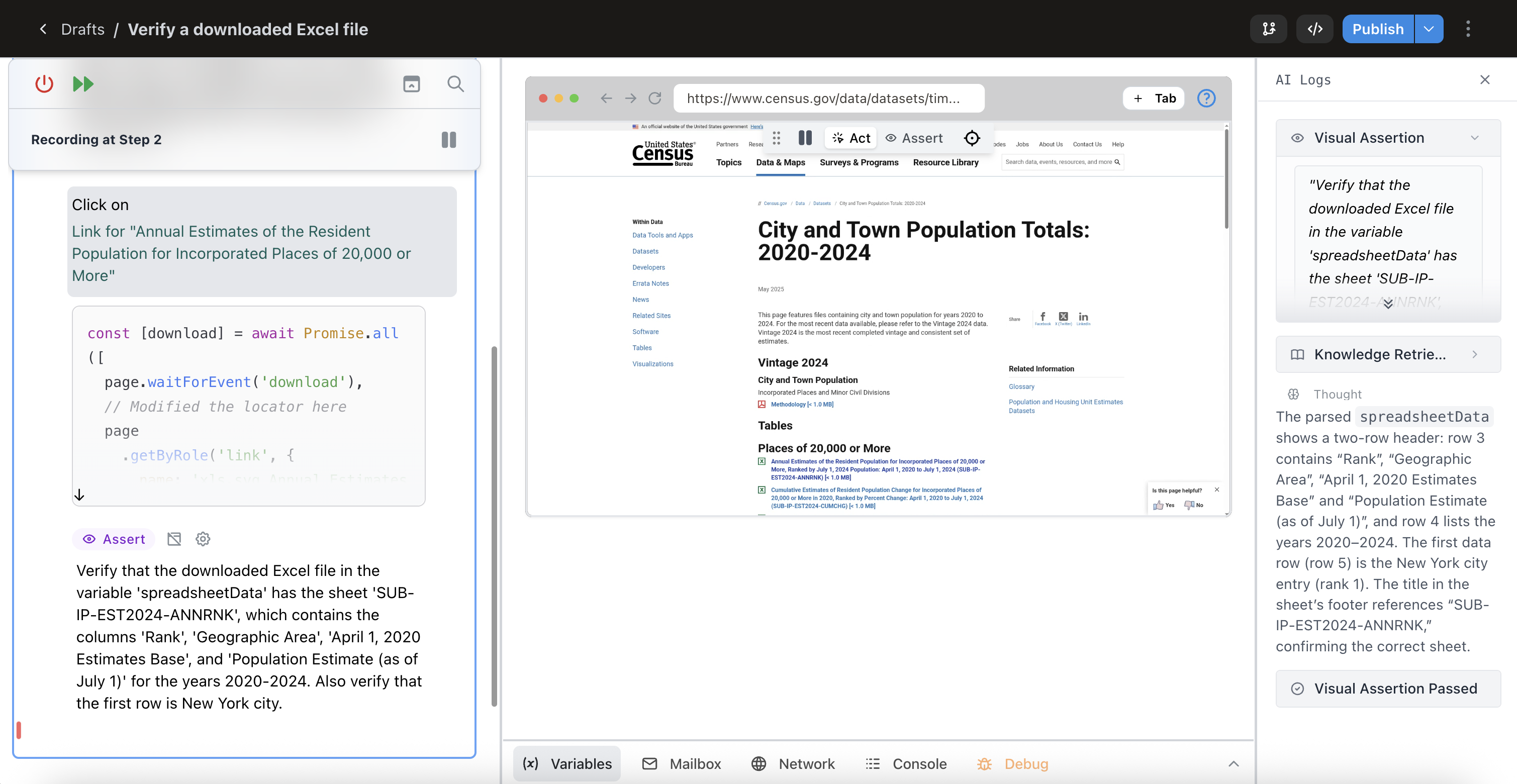Open the version branch icon in top bar
The image size is (1517, 784).
(1269, 29)
